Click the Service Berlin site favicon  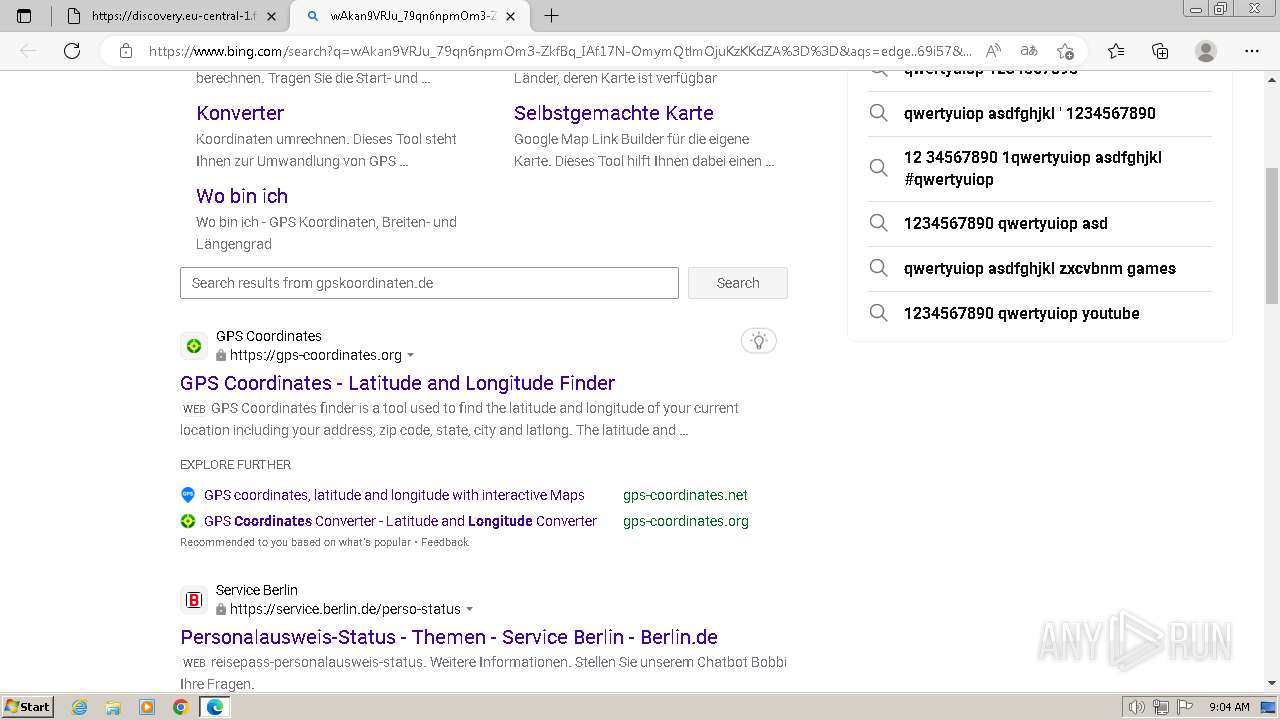(194, 600)
